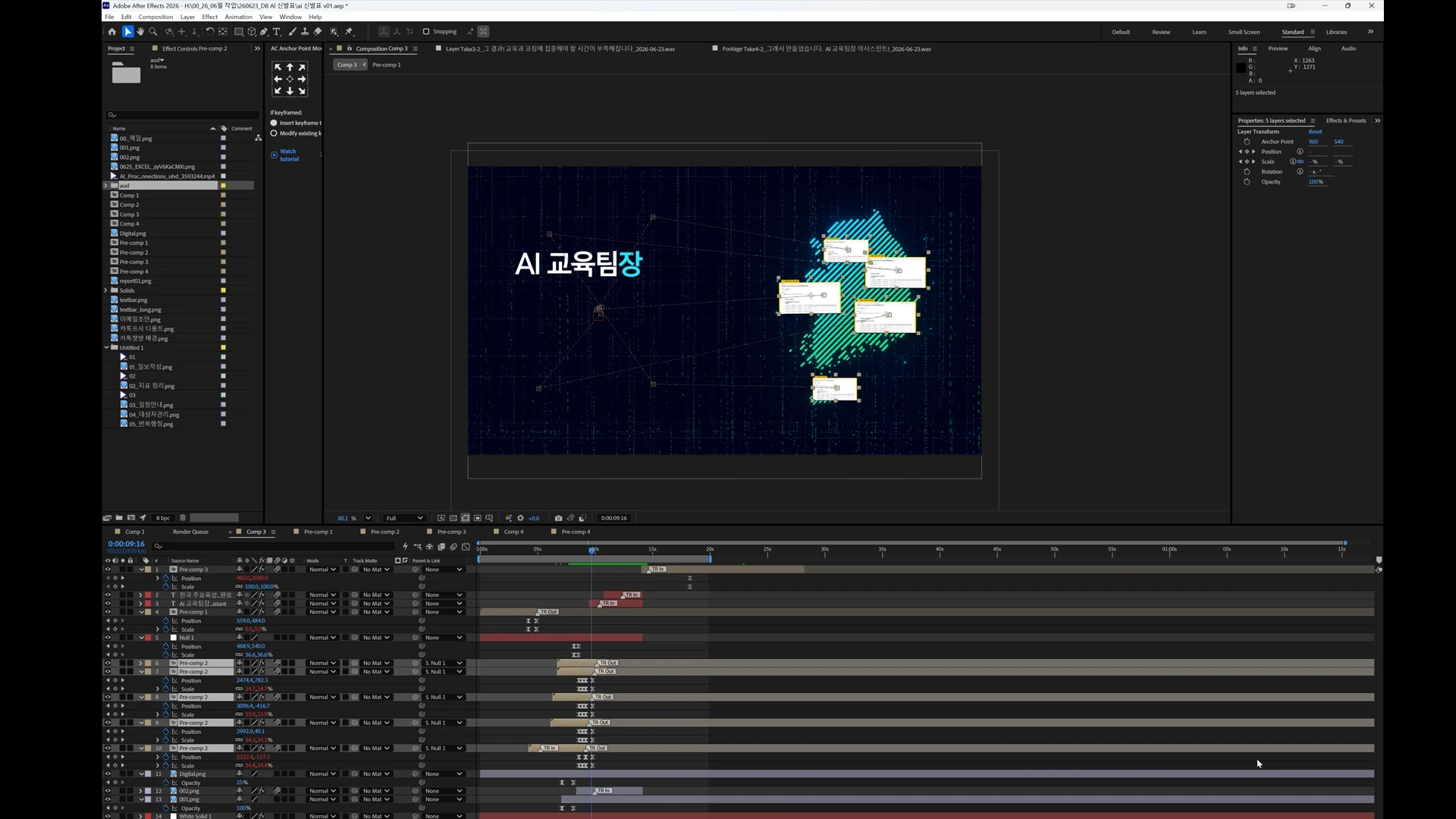Image resolution: width=1456 pixels, height=819 pixels.
Task: Select the Rotation tool
Action: click(210, 32)
